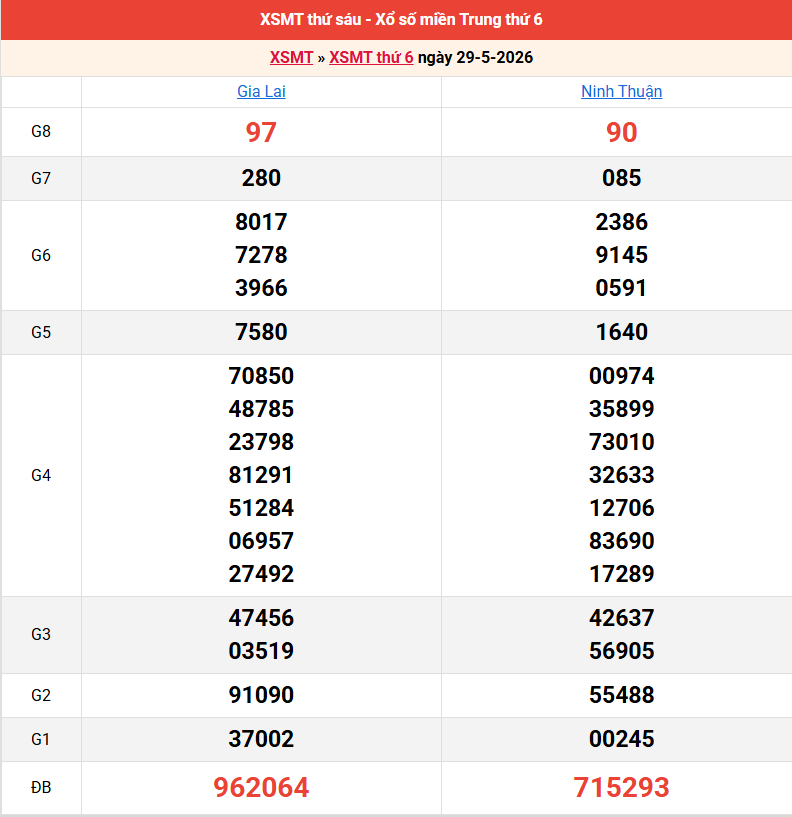Select Ninh Thuận G2 number 55488
Image resolution: width=792 pixels, height=817 pixels.
point(622,695)
